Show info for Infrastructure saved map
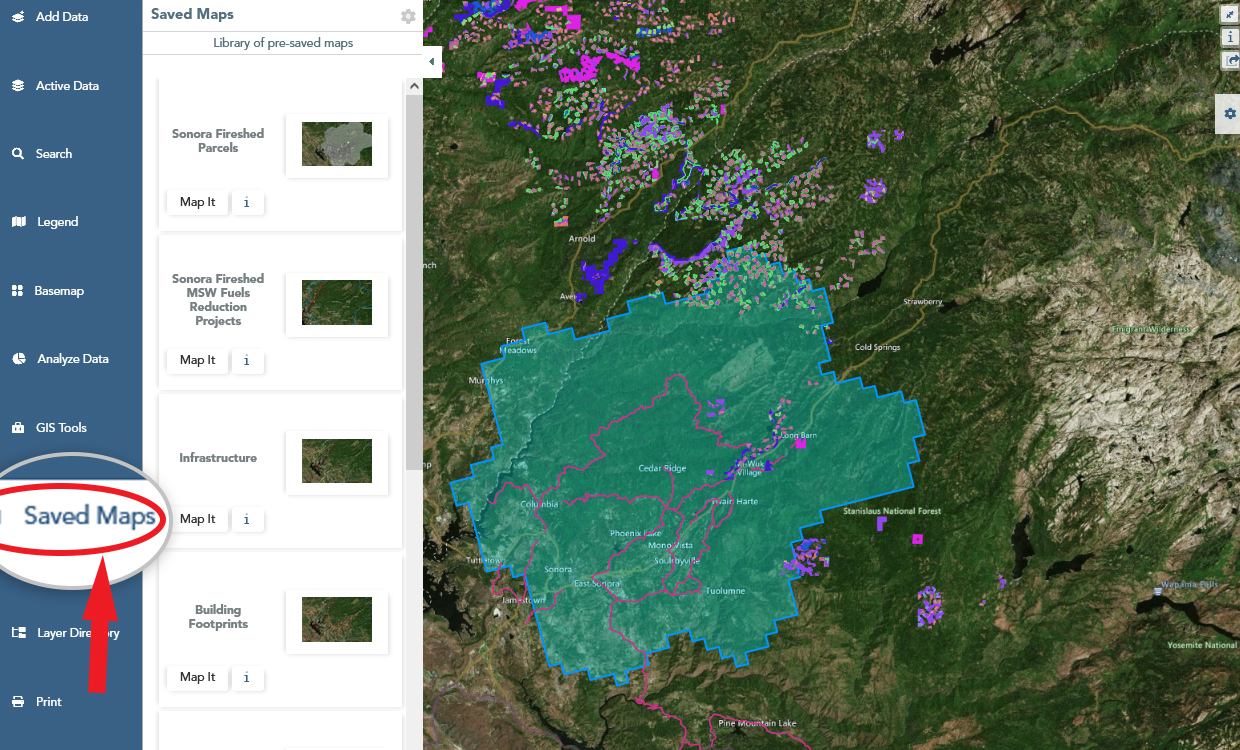Screen dimensions: 1240x750 coord(247,519)
